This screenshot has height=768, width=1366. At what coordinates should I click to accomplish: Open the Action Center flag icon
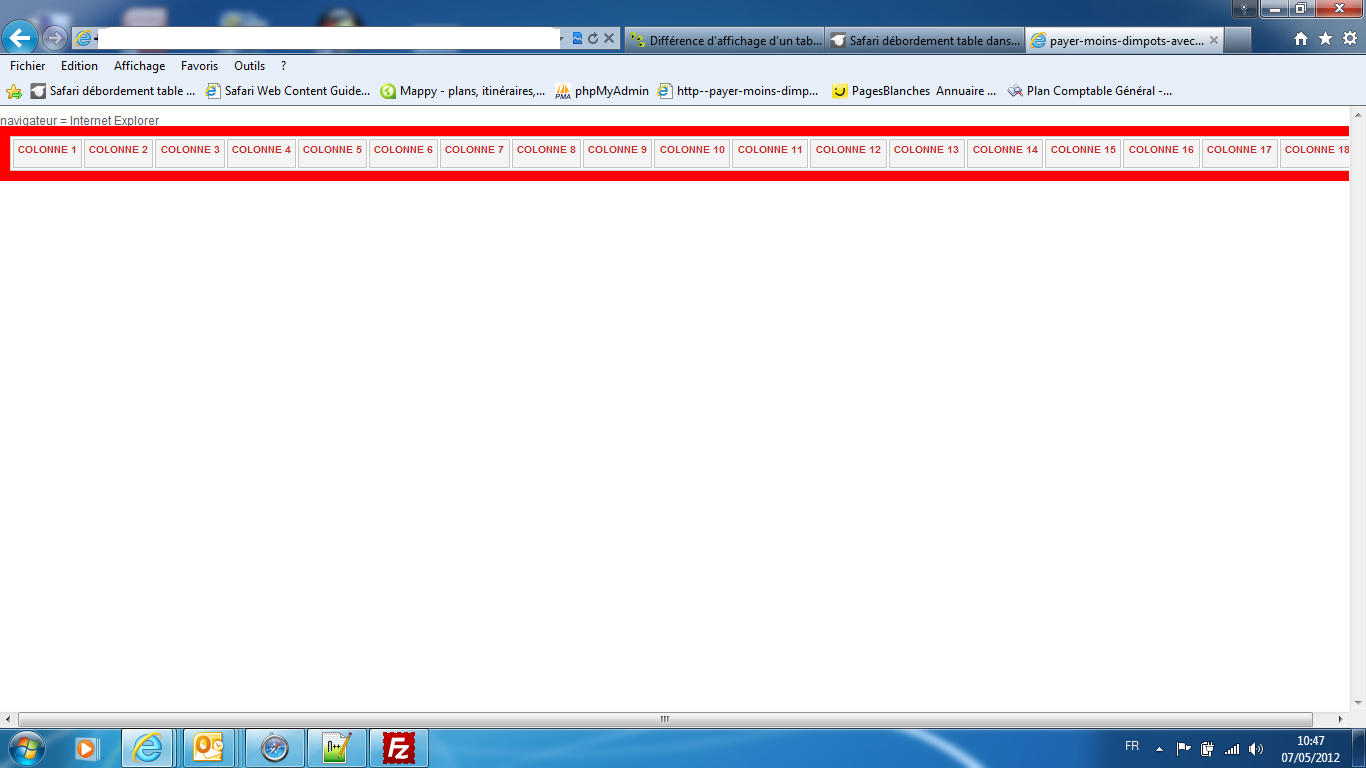tap(1184, 748)
